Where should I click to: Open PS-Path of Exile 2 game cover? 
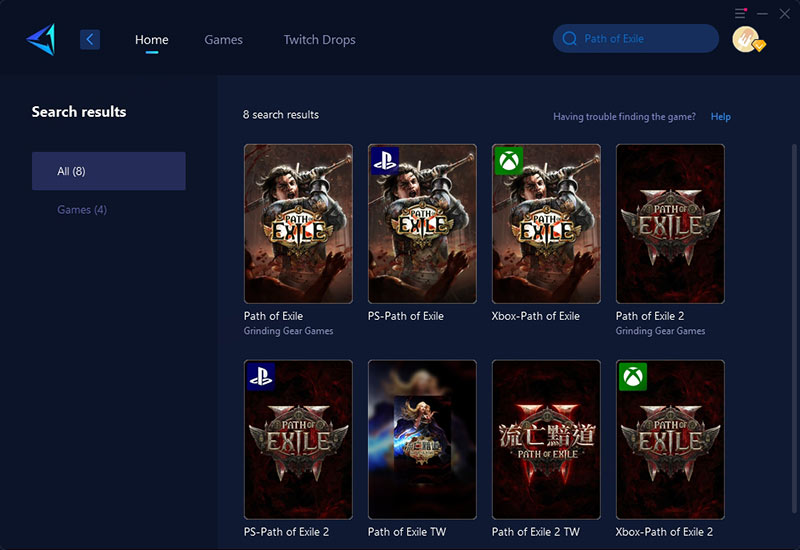click(298, 439)
